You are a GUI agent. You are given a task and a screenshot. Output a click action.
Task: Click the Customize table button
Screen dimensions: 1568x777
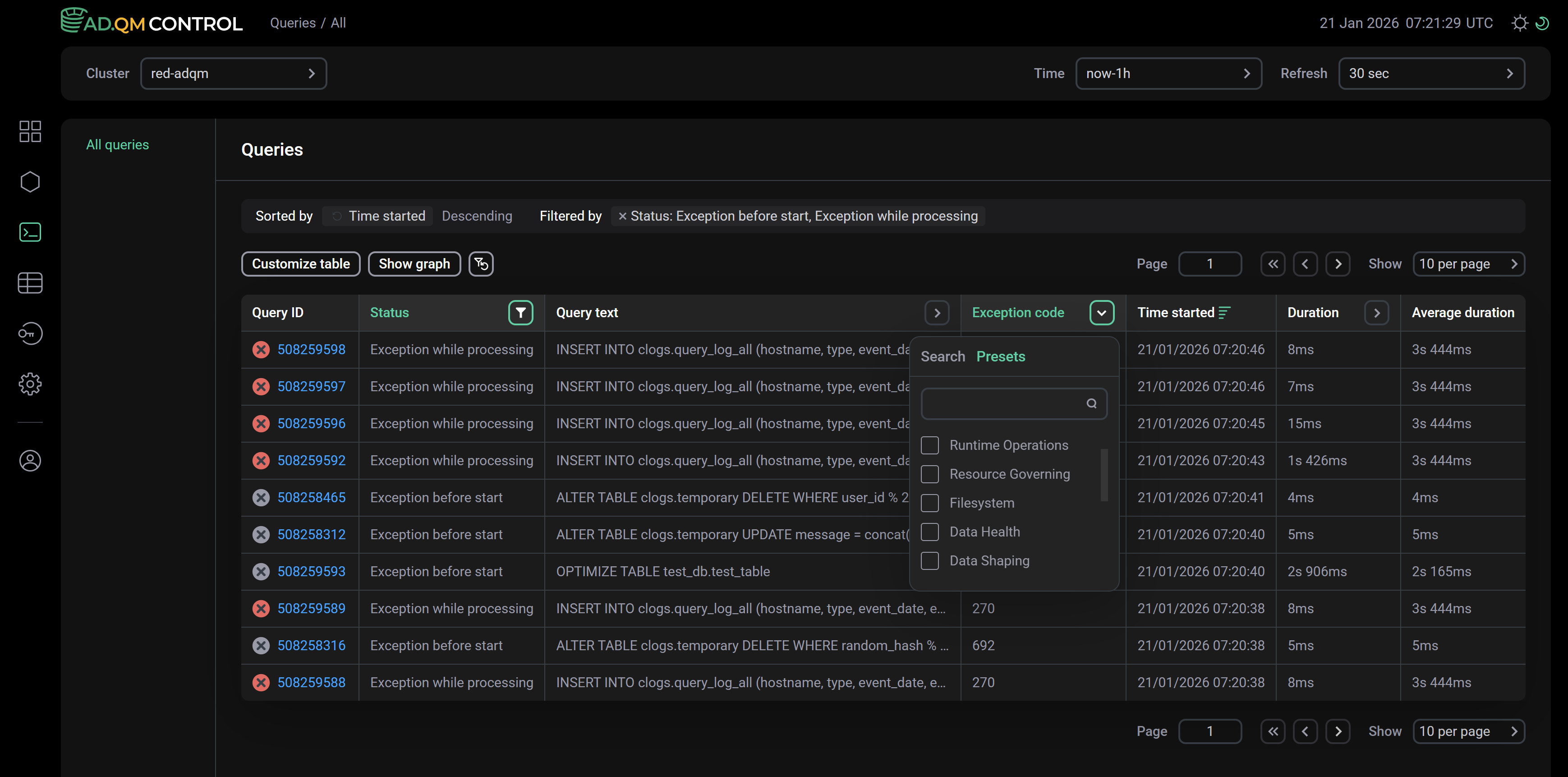pyautogui.click(x=301, y=264)
